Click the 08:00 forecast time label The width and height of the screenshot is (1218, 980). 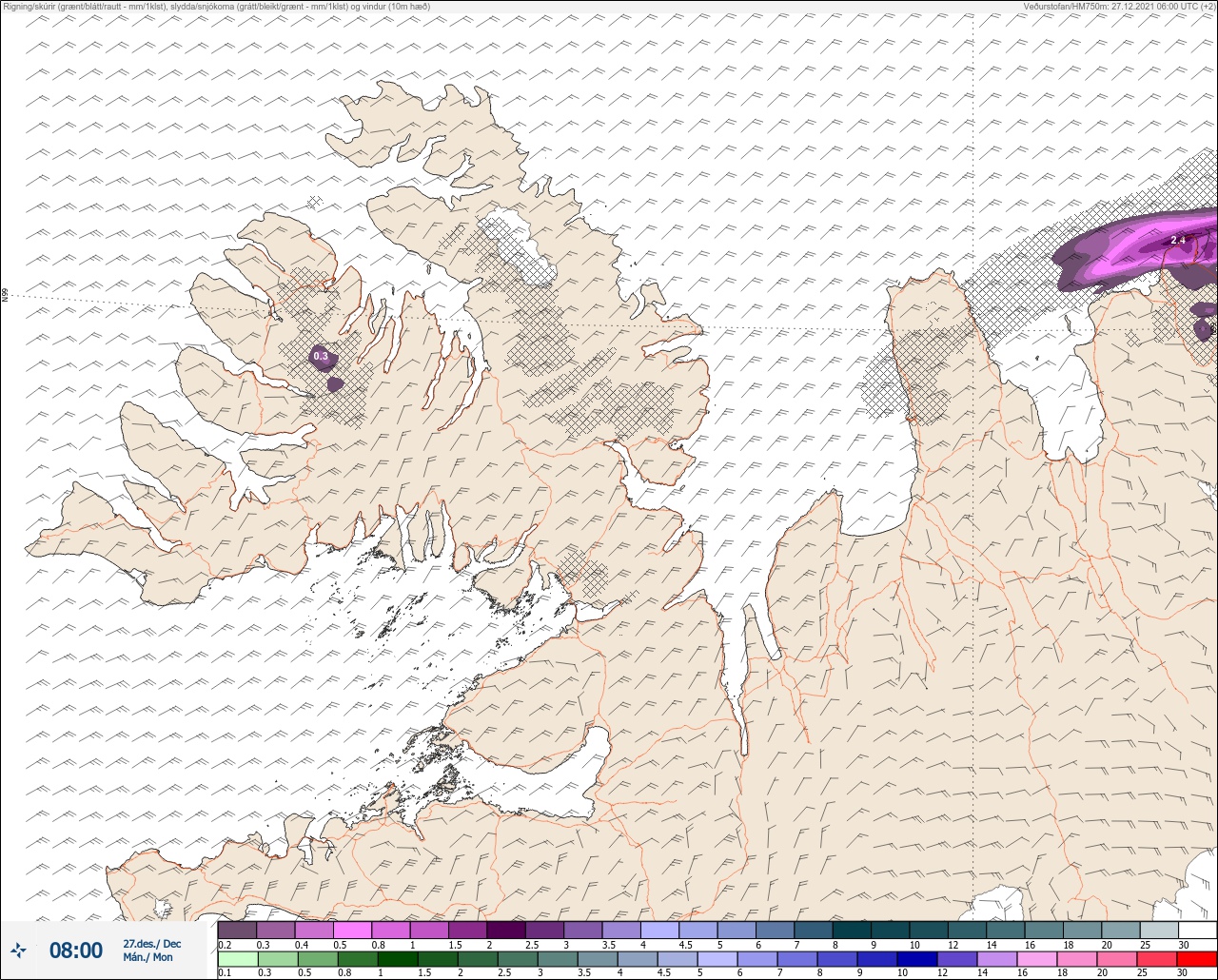76,951
